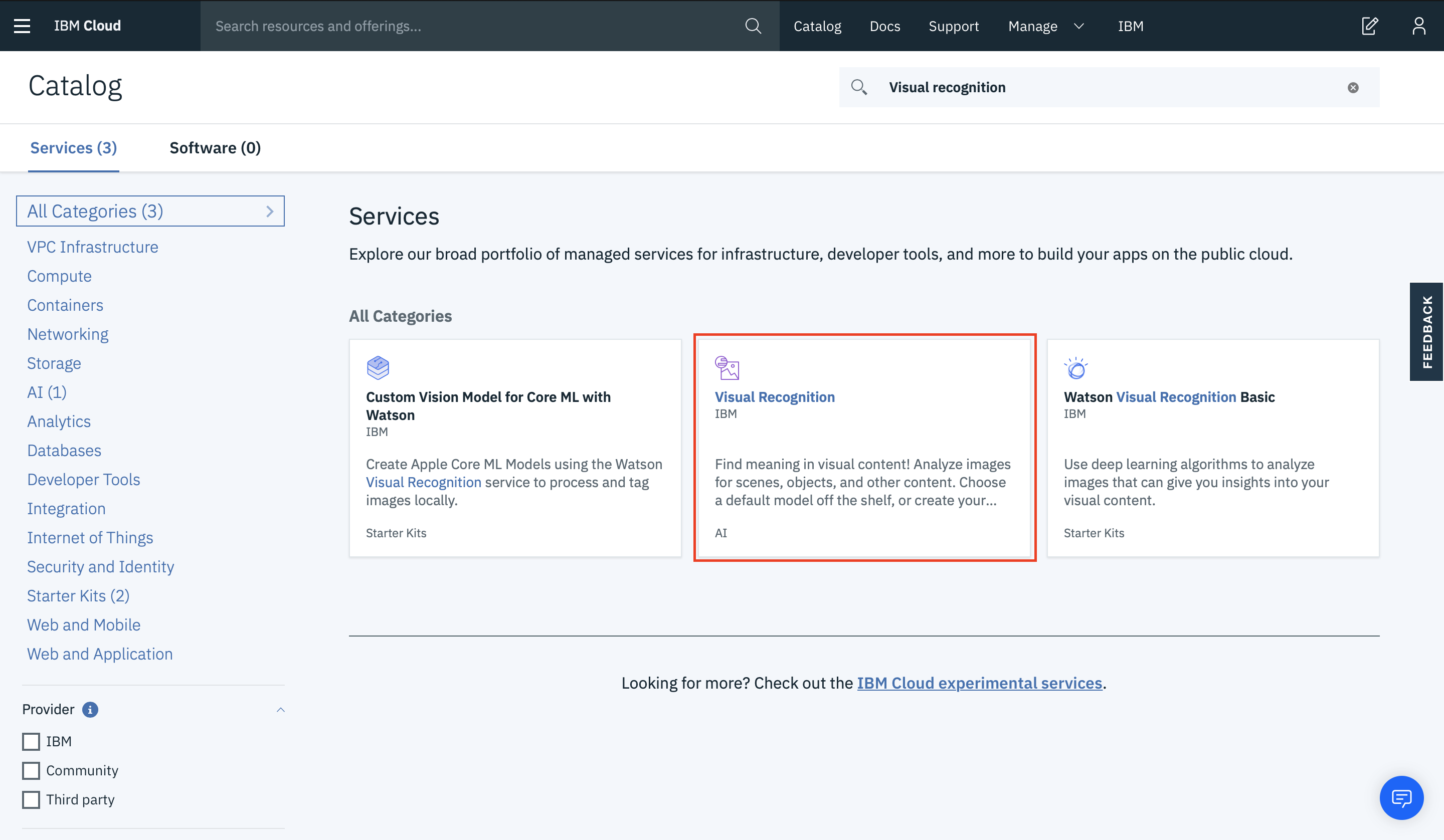
Task: Open the hamburger navigation menu
Action: coord(22,26)
